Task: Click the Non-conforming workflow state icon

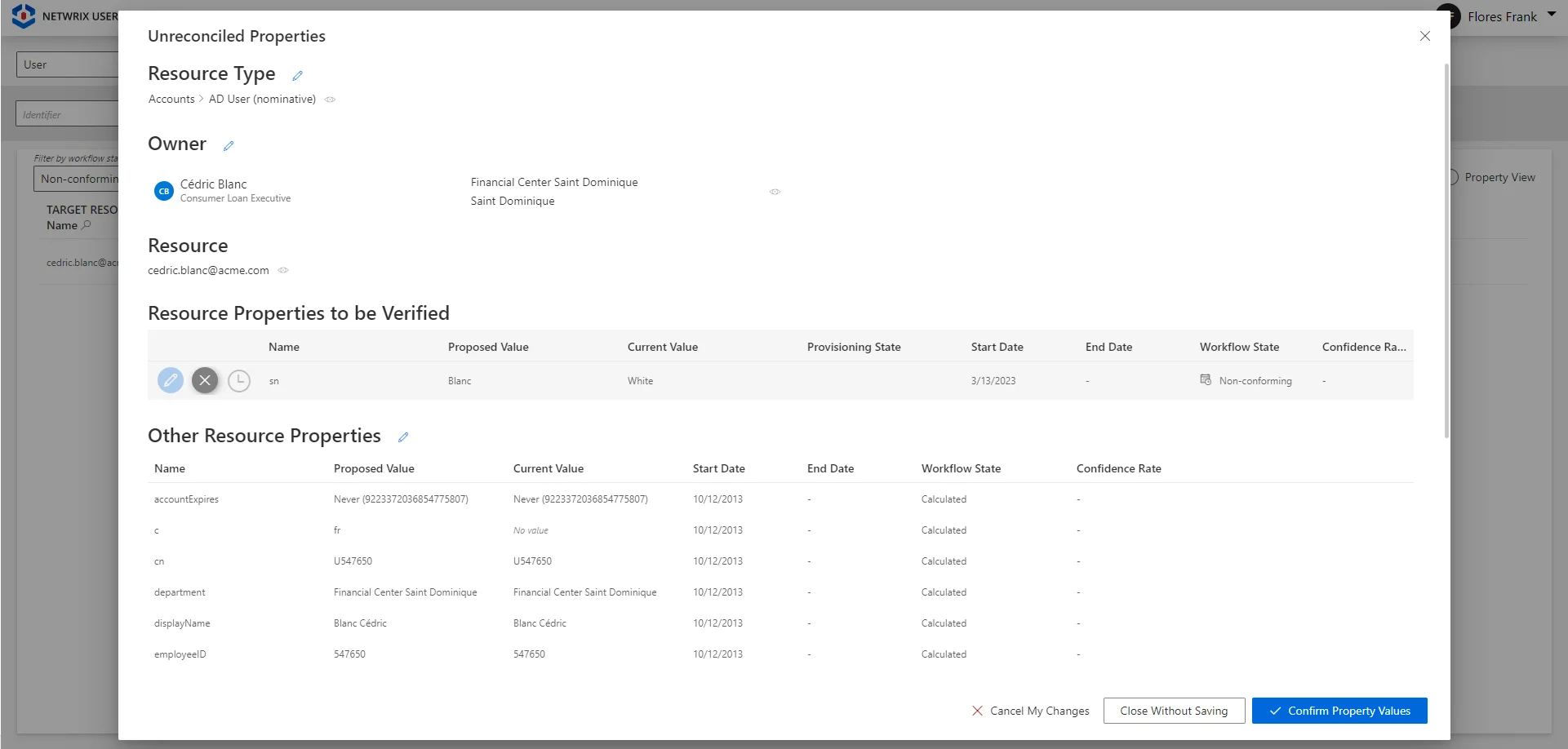Action: [x=1206, y=380]
